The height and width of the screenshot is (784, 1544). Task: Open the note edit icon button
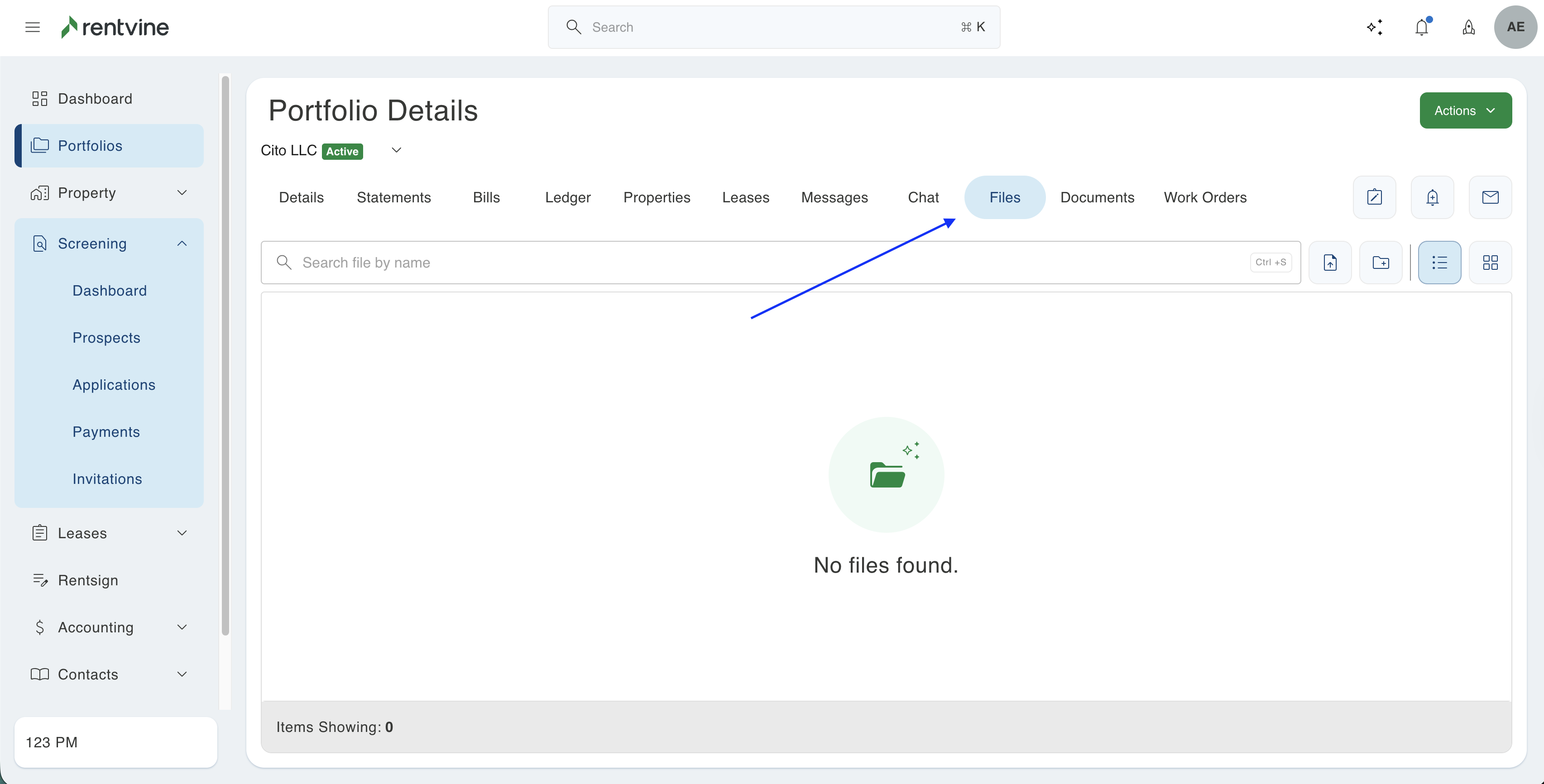[1374, 197]
